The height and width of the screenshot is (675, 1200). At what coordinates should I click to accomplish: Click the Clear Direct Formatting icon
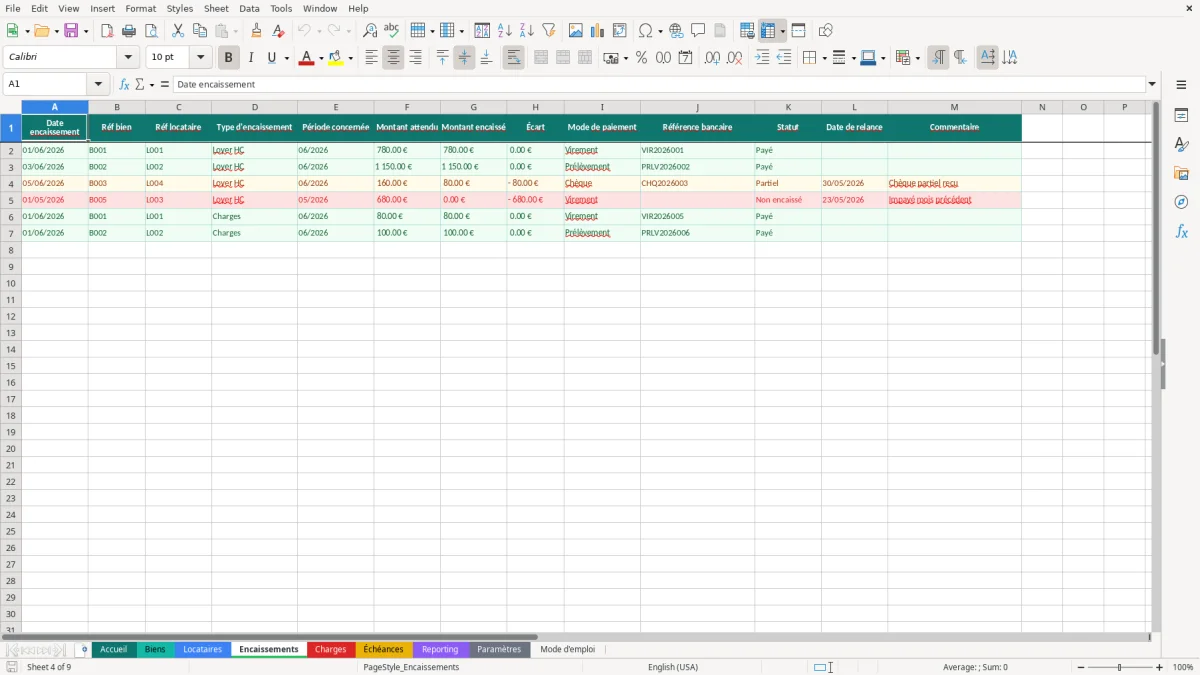point(279,31)
